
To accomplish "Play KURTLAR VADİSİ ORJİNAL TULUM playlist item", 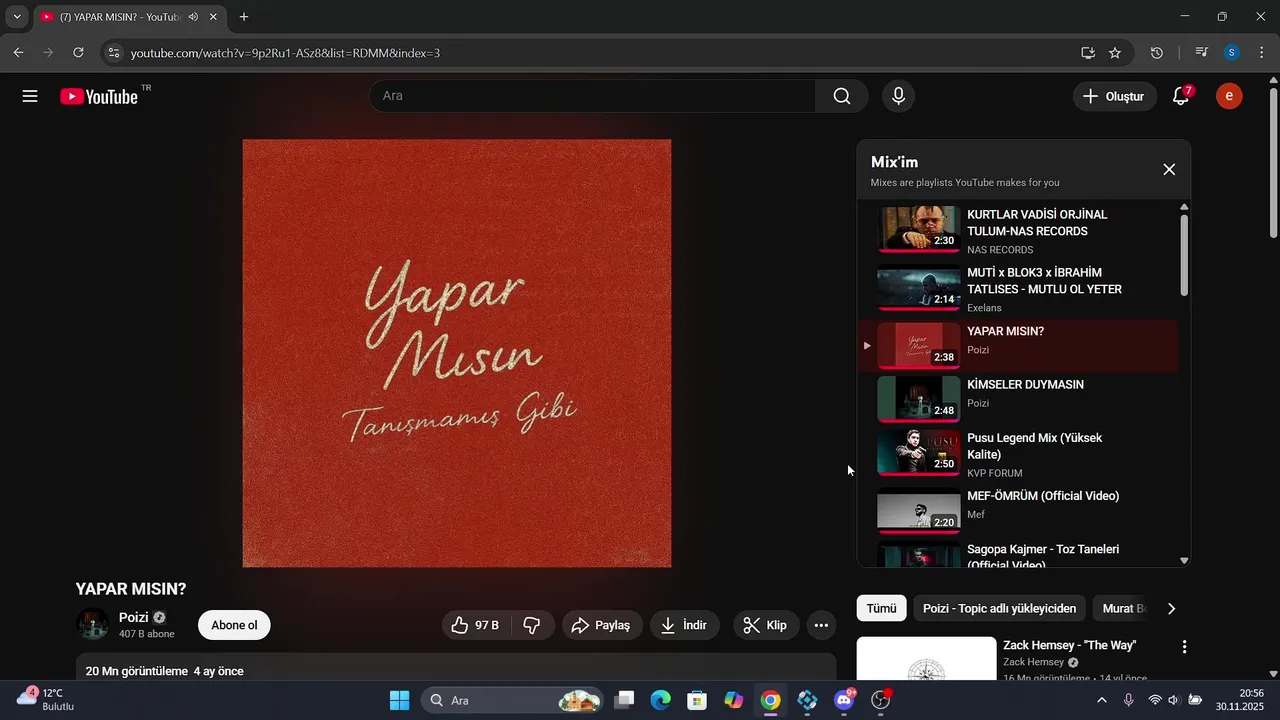I will (x=1018, y=230).
